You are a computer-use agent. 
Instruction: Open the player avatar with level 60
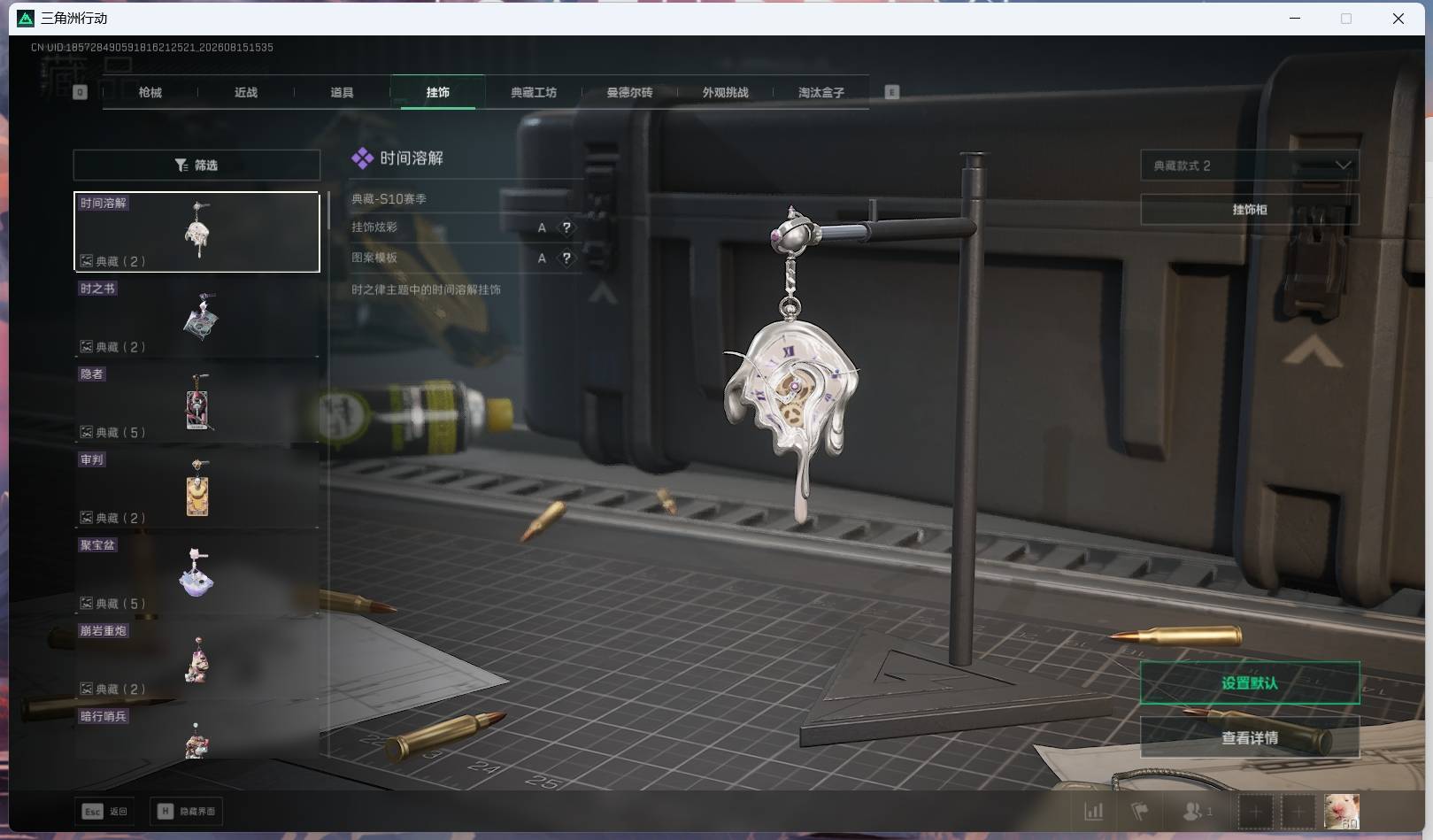[1341, 811]
